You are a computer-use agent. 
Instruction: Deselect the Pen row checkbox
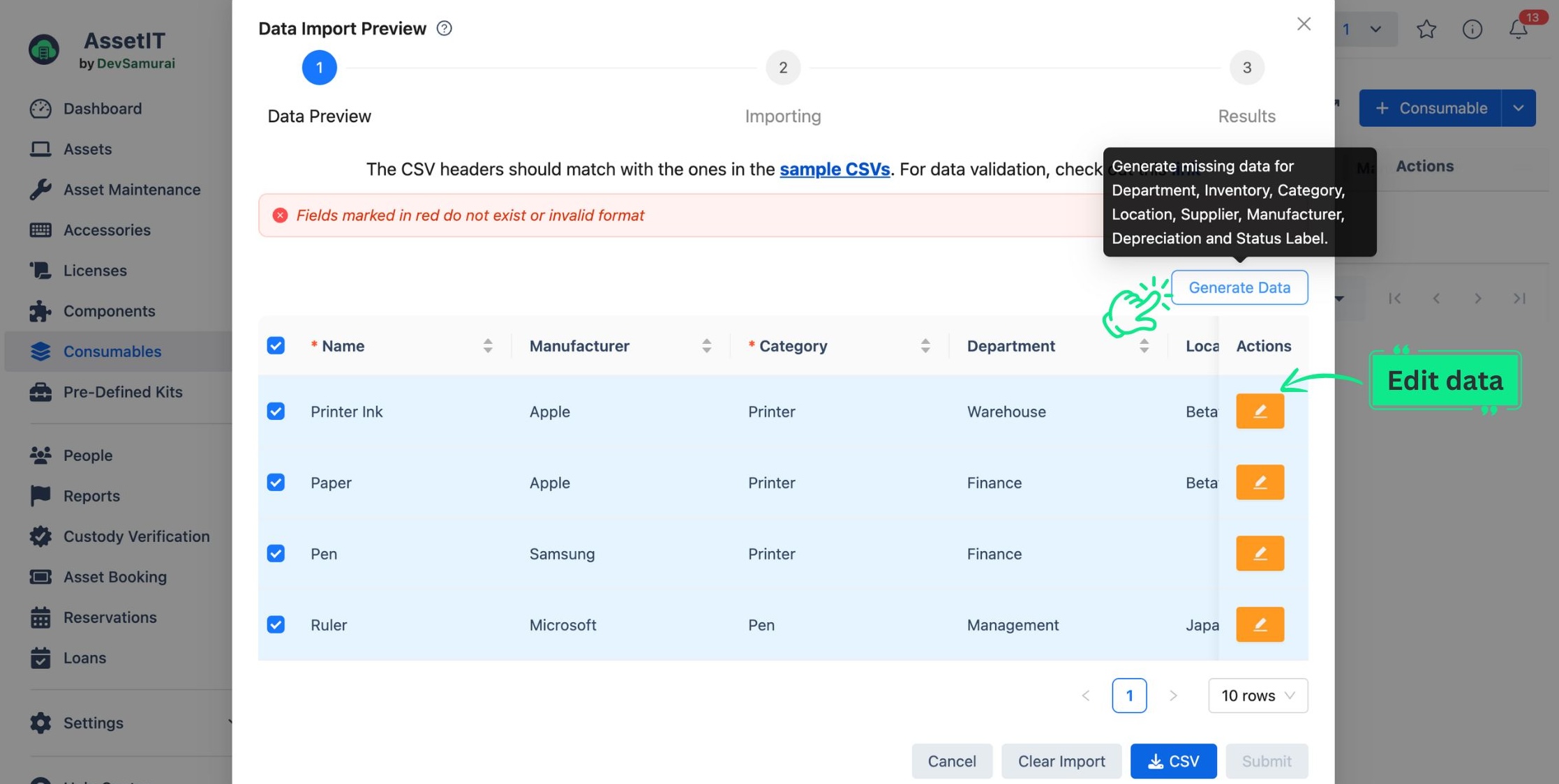pyautogui.click(x=276, y=553)
